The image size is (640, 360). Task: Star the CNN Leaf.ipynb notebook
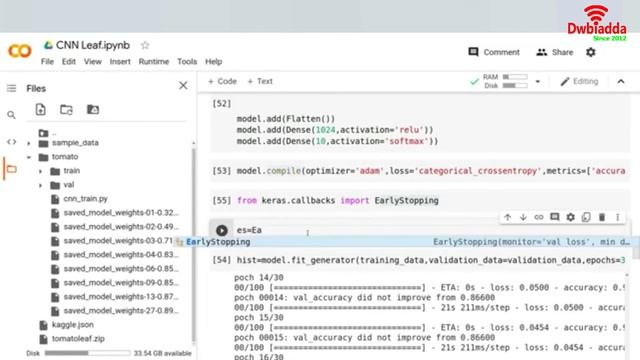point(145,45)
